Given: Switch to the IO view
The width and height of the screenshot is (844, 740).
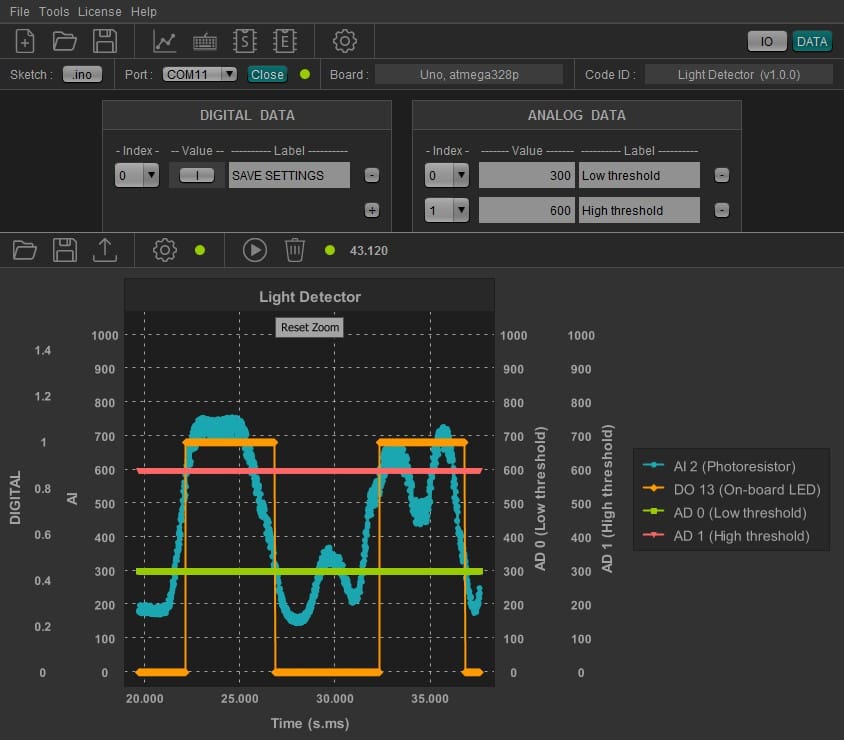Looking at the screenshot, I should click(x=766, y=41).
